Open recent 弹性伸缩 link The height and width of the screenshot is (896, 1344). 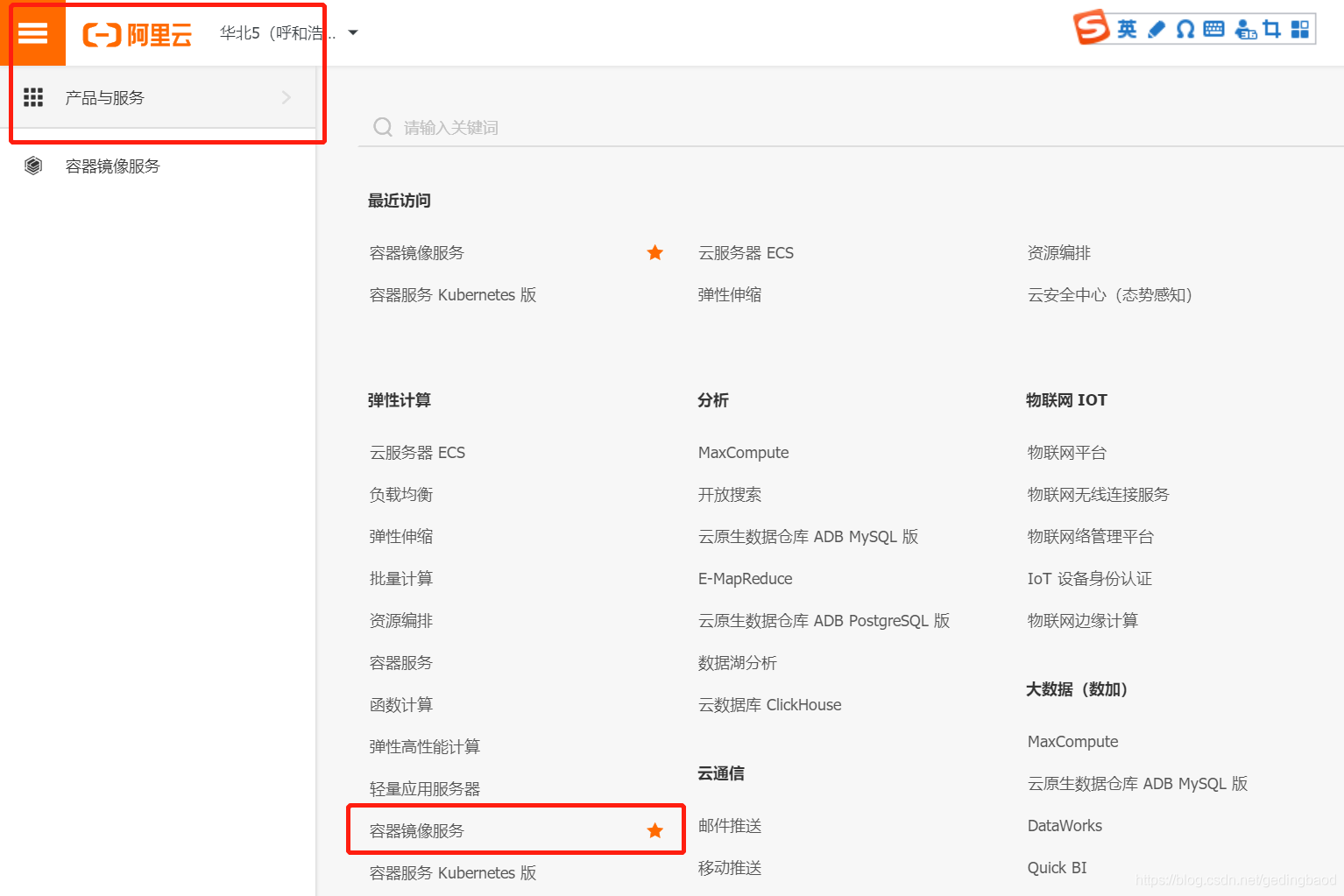[x=730, y=295]
